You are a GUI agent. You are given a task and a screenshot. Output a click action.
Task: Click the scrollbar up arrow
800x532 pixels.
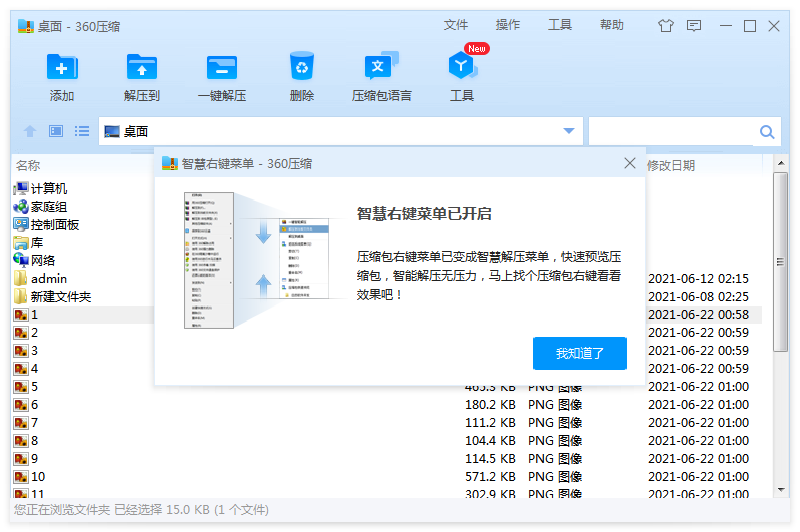(x=781, y=163)
